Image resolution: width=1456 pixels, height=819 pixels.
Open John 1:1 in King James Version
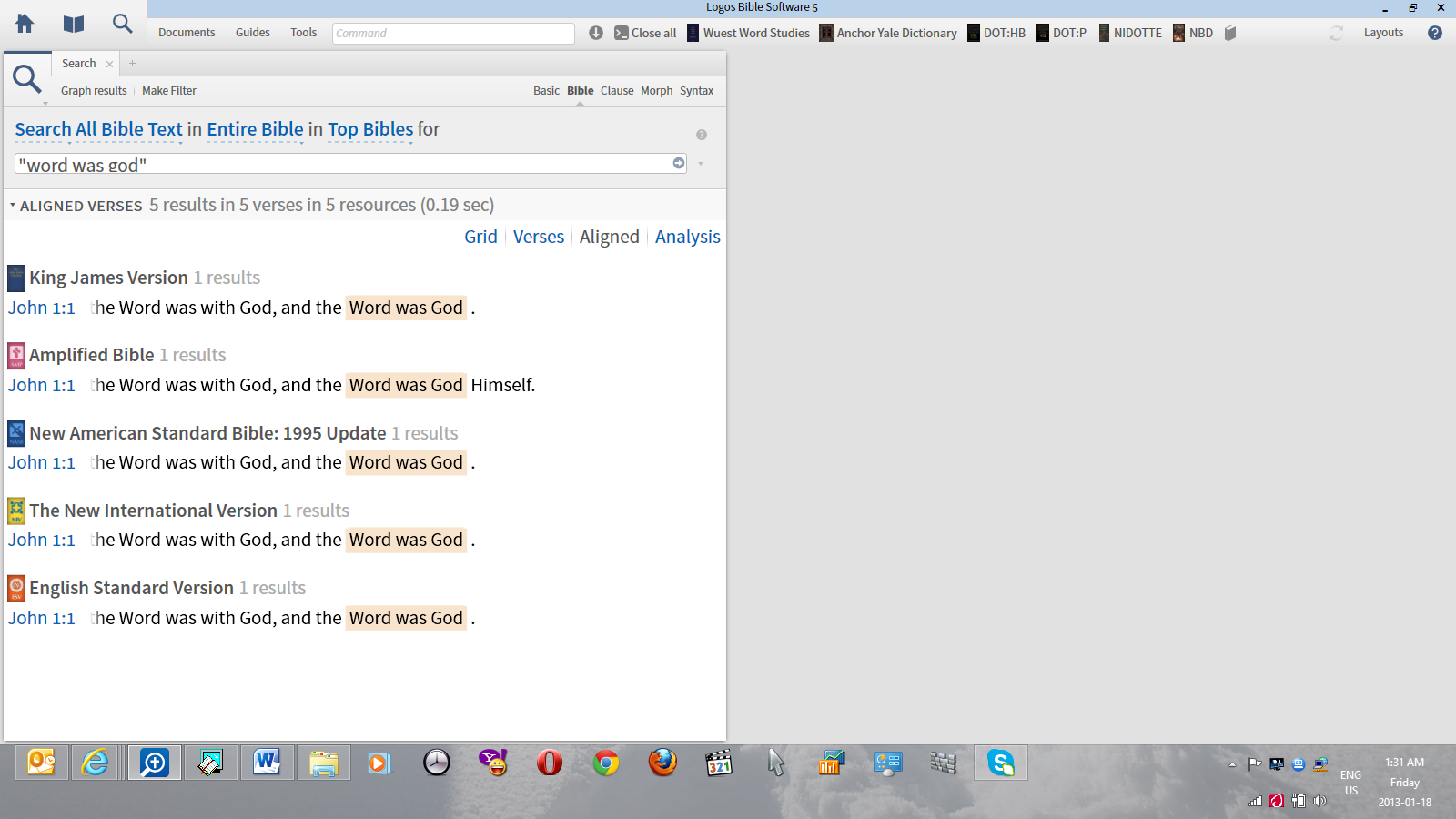click(42, 308)
